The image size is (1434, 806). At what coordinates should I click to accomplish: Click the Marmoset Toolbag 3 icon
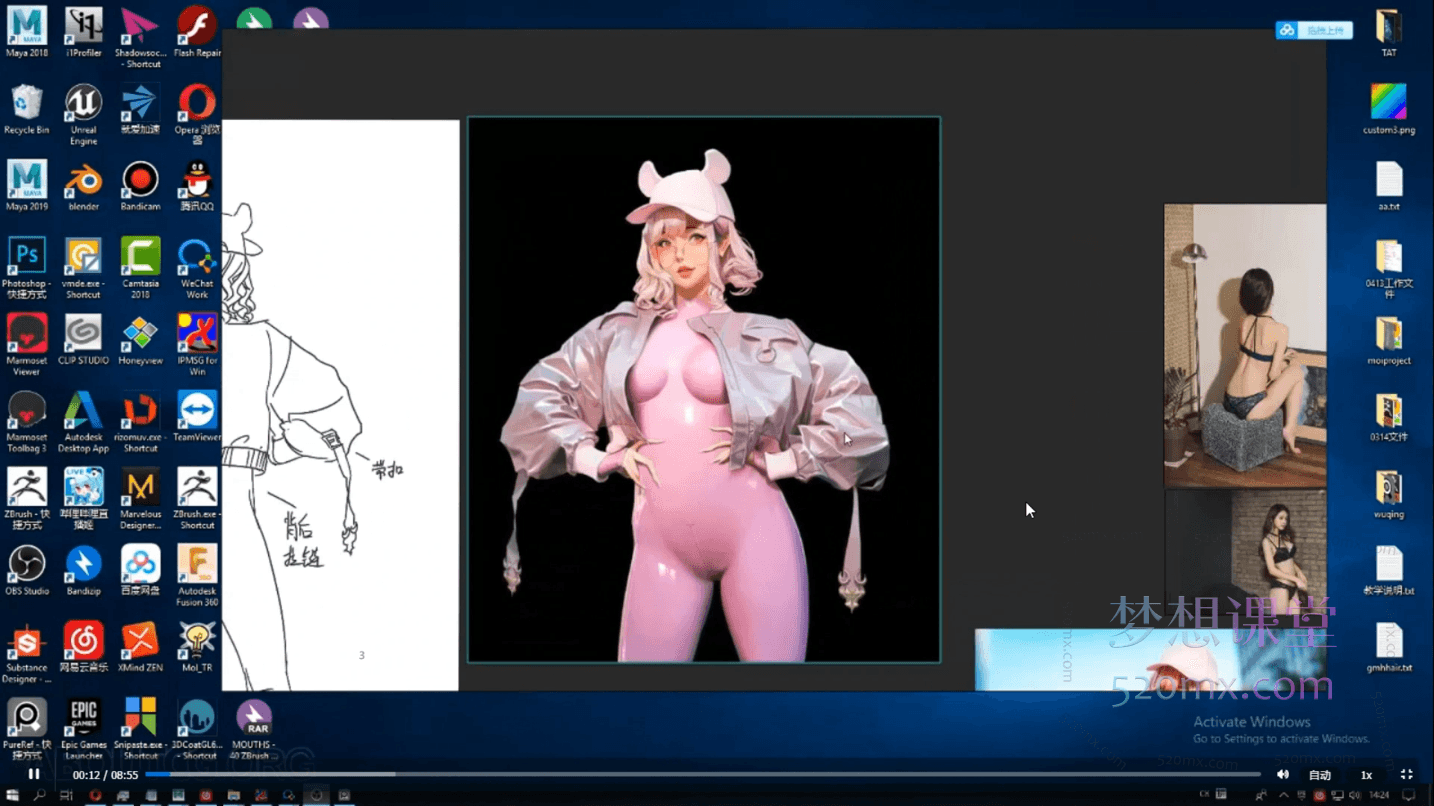(x=27, y=414)
